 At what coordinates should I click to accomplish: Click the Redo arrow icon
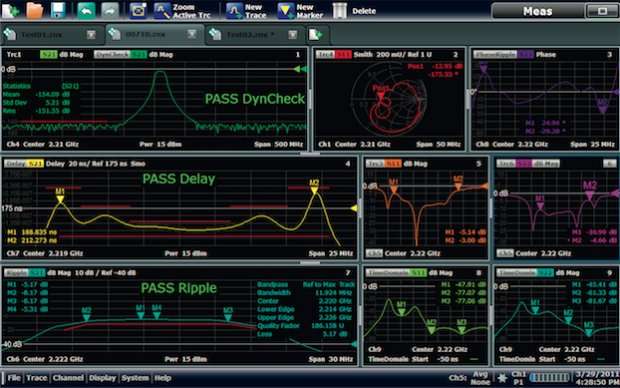pos(110,10)
